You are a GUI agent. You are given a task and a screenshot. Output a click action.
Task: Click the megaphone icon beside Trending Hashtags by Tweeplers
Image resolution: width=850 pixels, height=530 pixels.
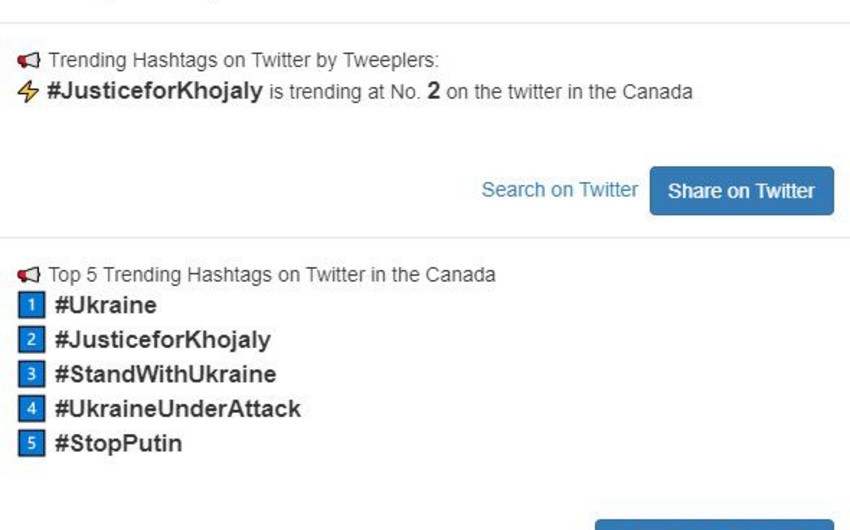tap(29, 61)
